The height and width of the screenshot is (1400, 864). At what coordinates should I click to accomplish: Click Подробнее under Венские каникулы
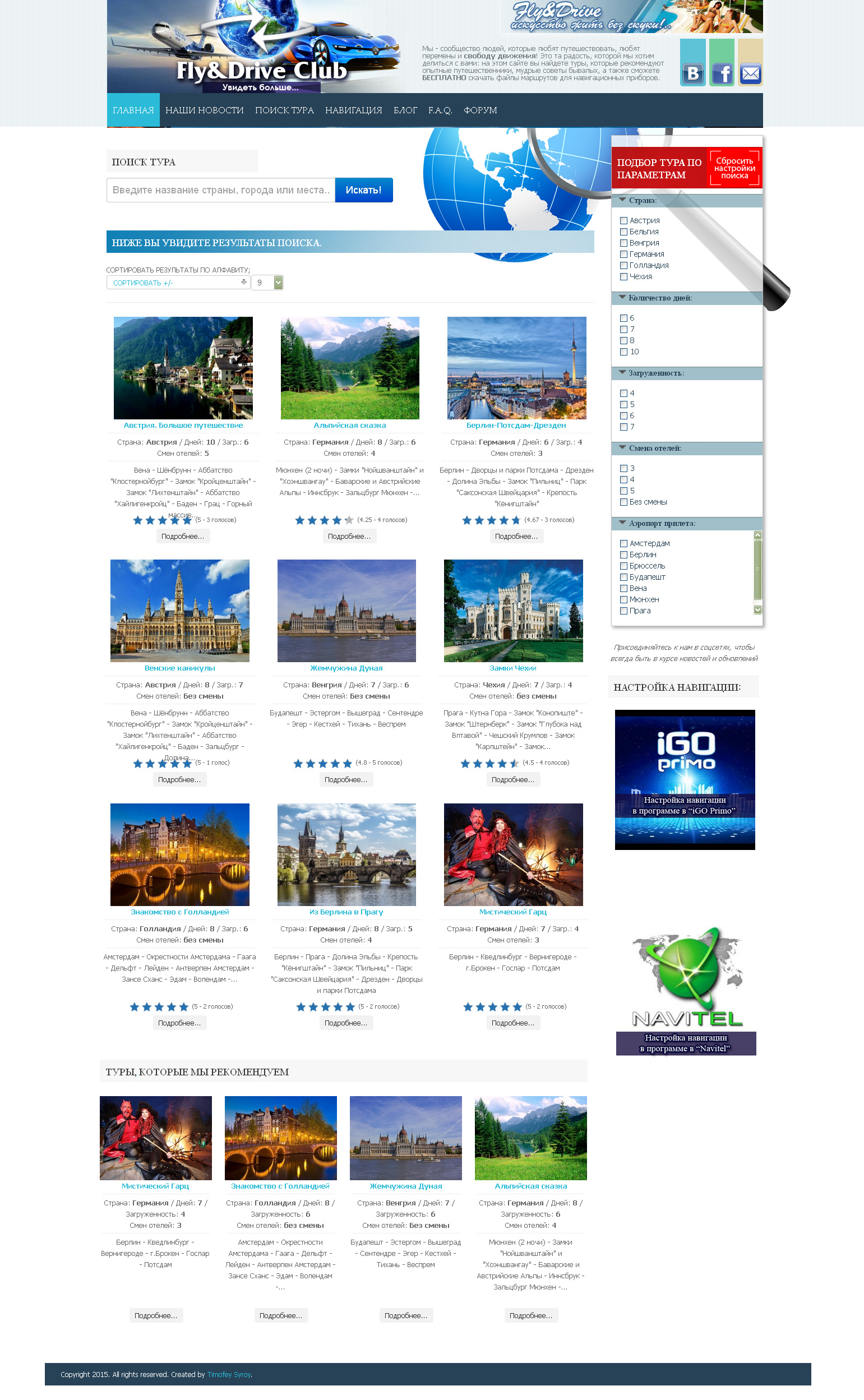click(x=179, y=780)
